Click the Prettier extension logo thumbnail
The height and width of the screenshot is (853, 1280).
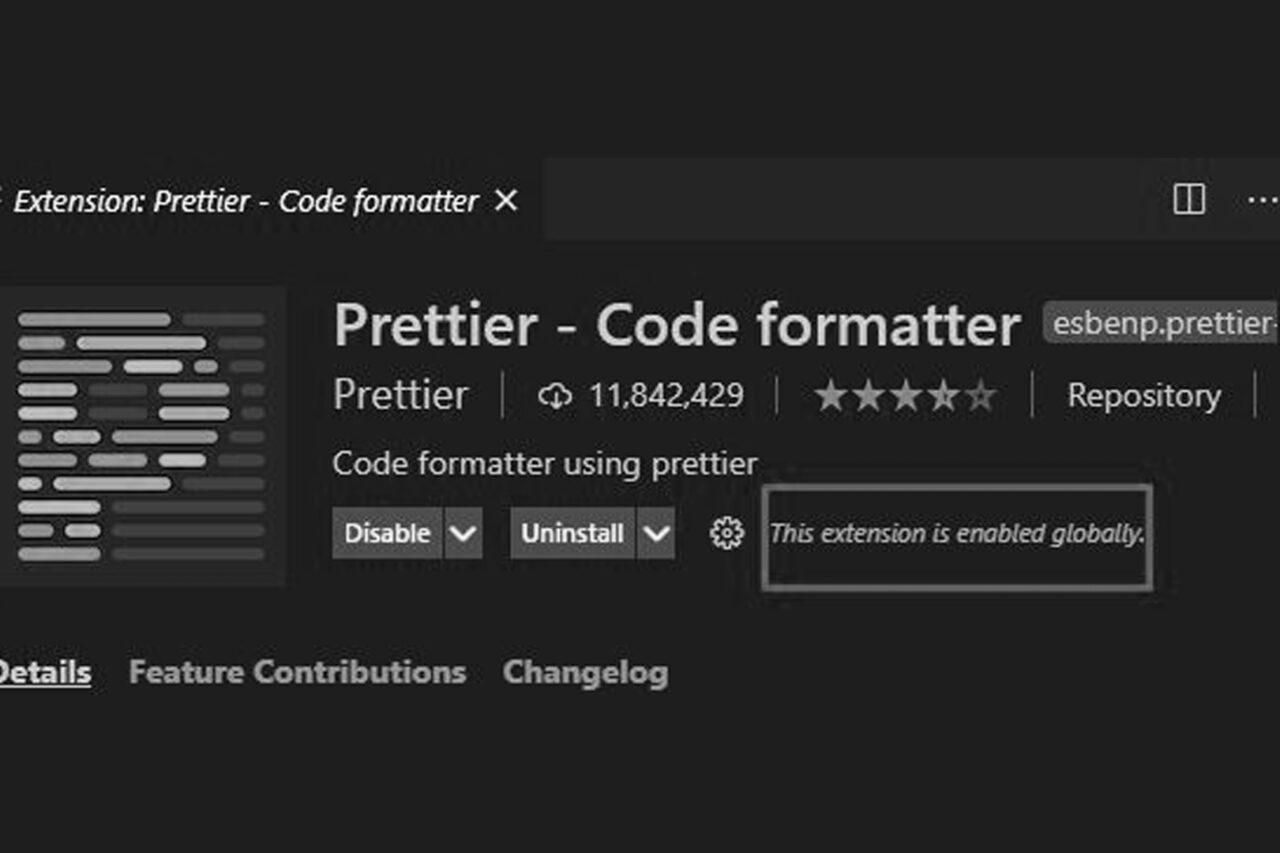point(141,436)
